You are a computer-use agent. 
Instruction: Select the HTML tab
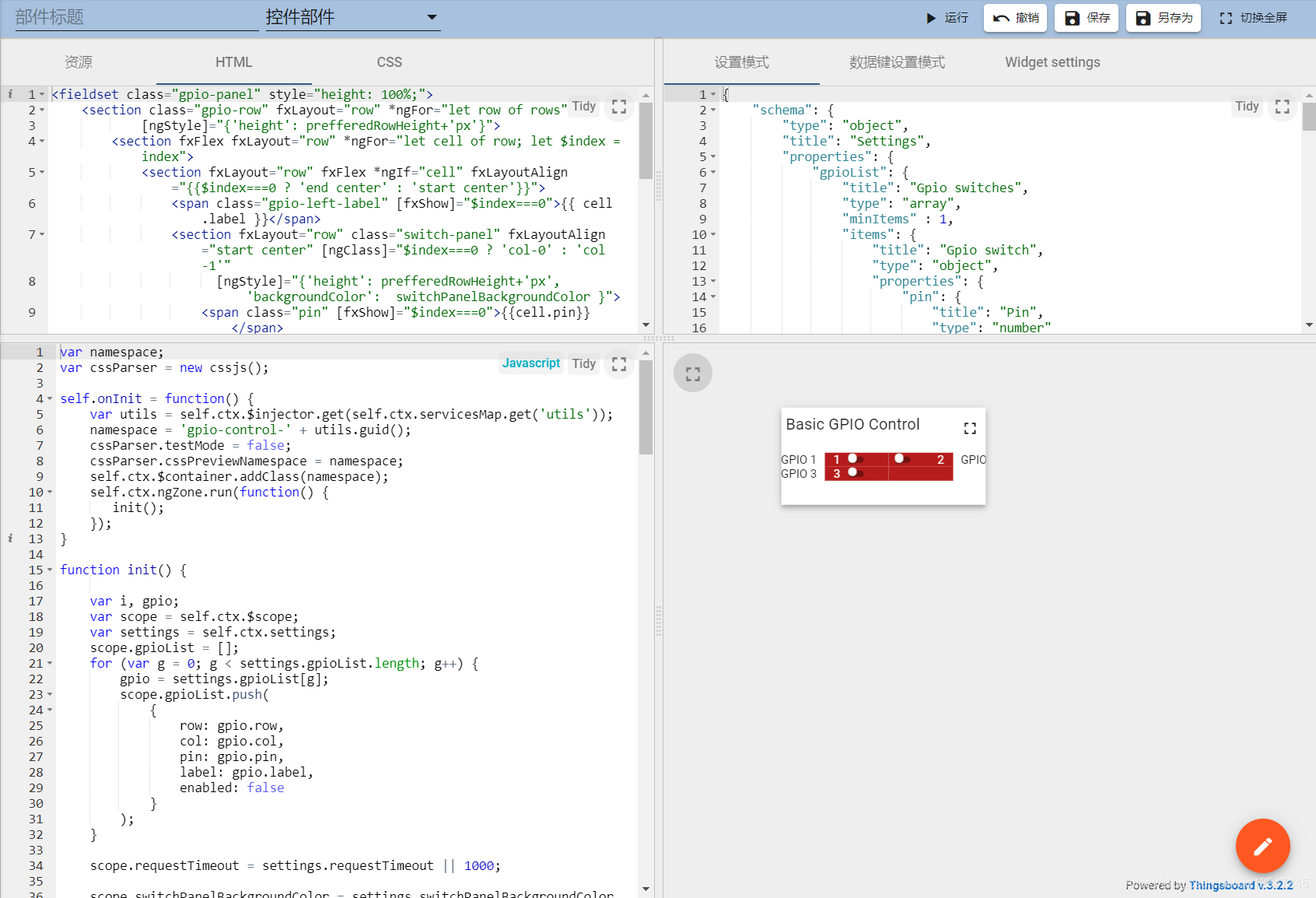(x=234, y=62)
